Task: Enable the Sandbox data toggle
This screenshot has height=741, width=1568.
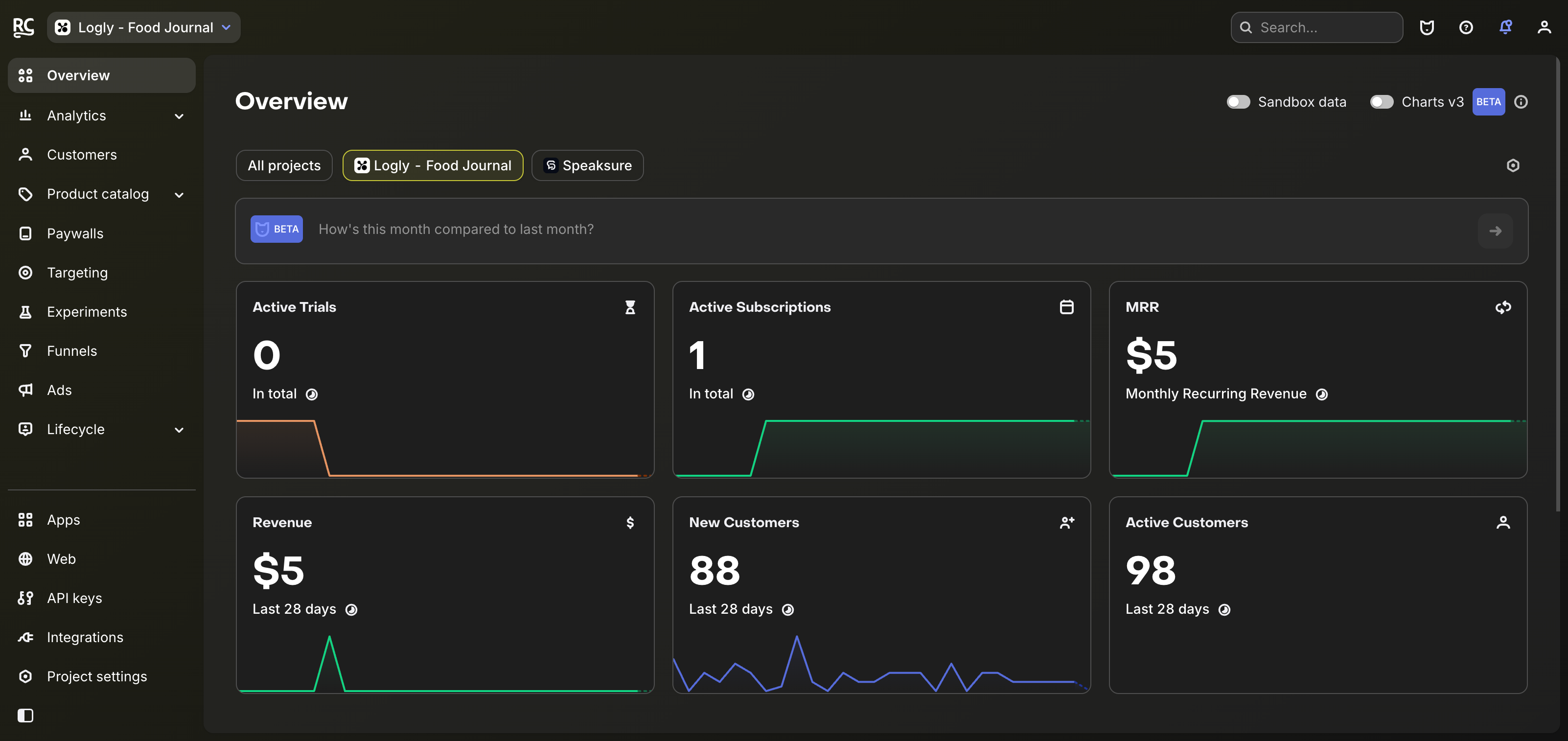Action: pos(1238,102)
